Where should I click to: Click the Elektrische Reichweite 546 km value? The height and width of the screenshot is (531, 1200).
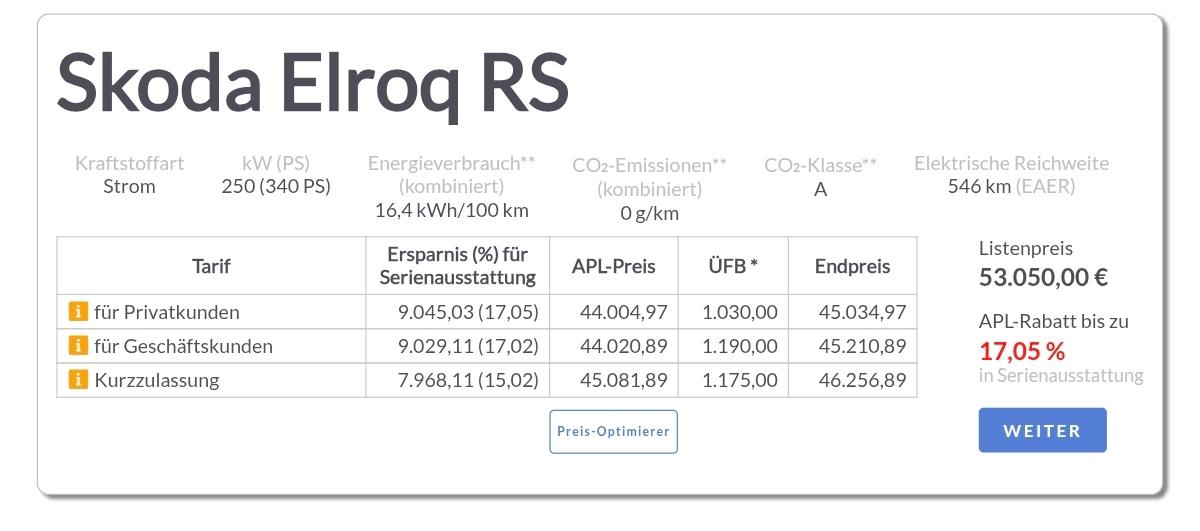tap(1011, 186)
